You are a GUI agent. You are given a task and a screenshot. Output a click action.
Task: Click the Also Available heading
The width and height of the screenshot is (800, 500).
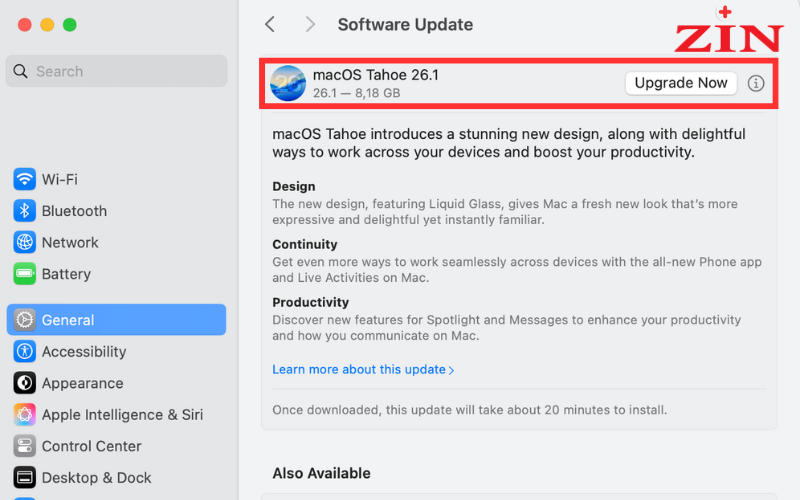click(321, 473)
